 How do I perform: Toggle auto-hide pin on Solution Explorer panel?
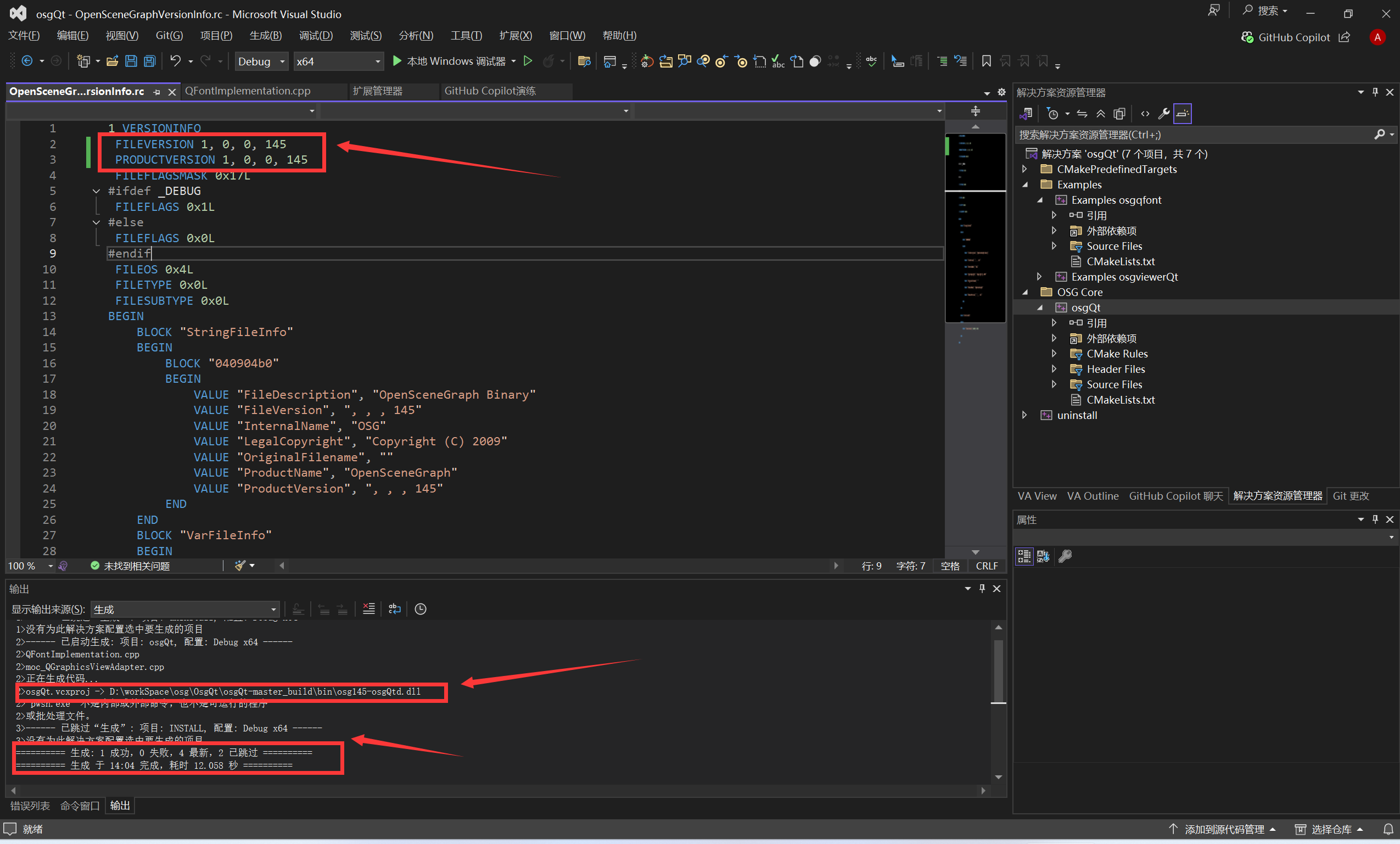[x=1375, y=92]
